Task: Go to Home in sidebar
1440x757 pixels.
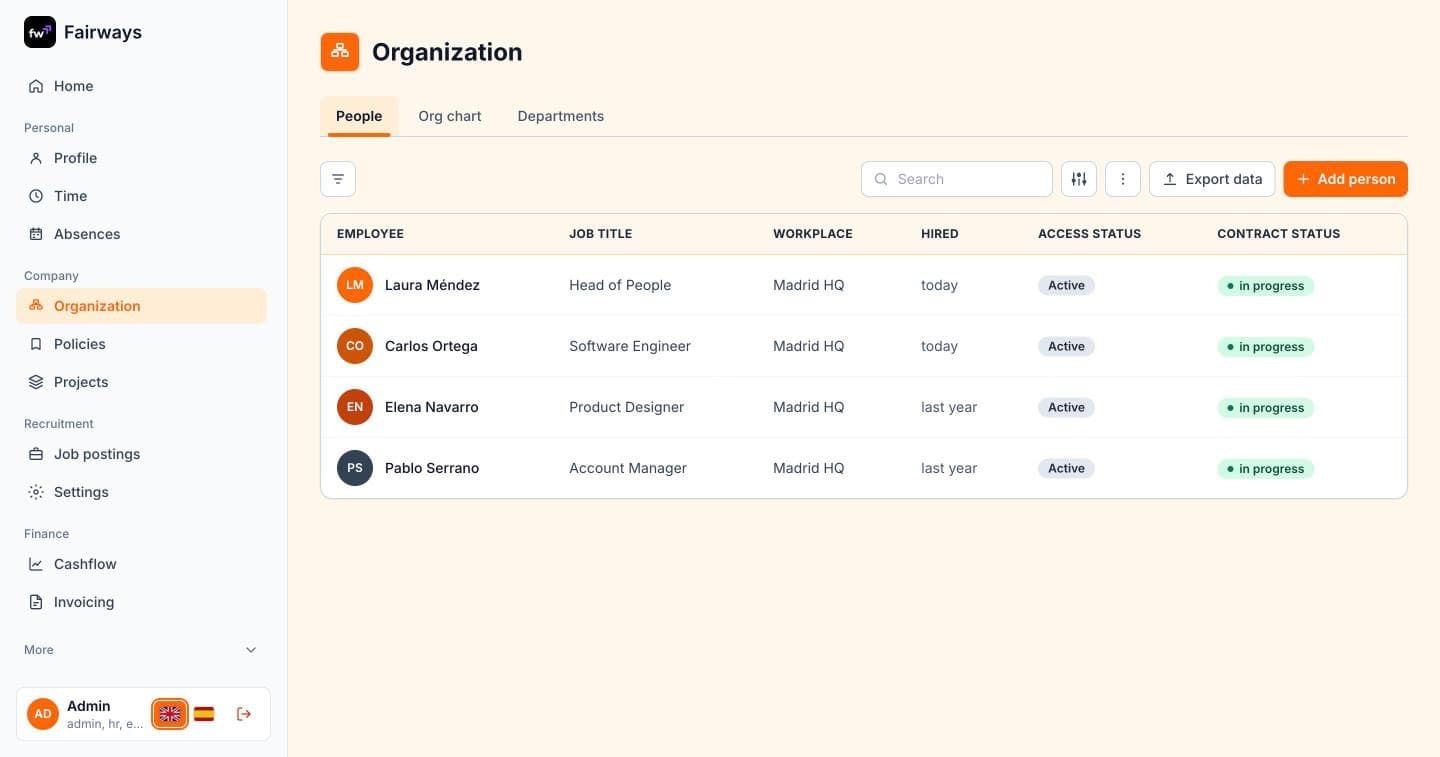Action: [141, 86]
